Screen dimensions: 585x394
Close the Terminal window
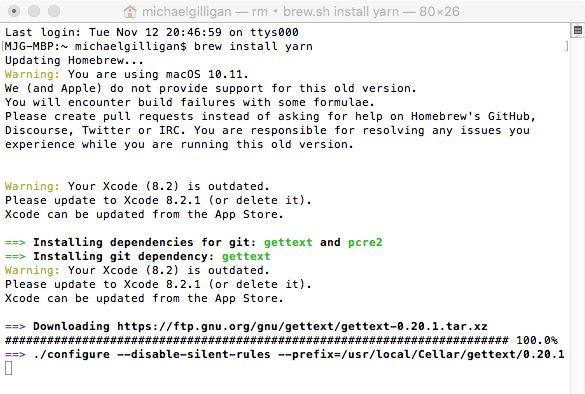tap(14, 11)
